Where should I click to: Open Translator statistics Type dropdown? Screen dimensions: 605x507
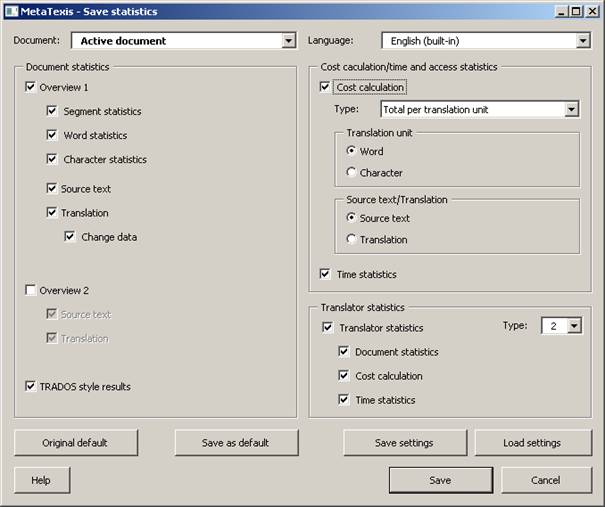click(x=574, y=326)
